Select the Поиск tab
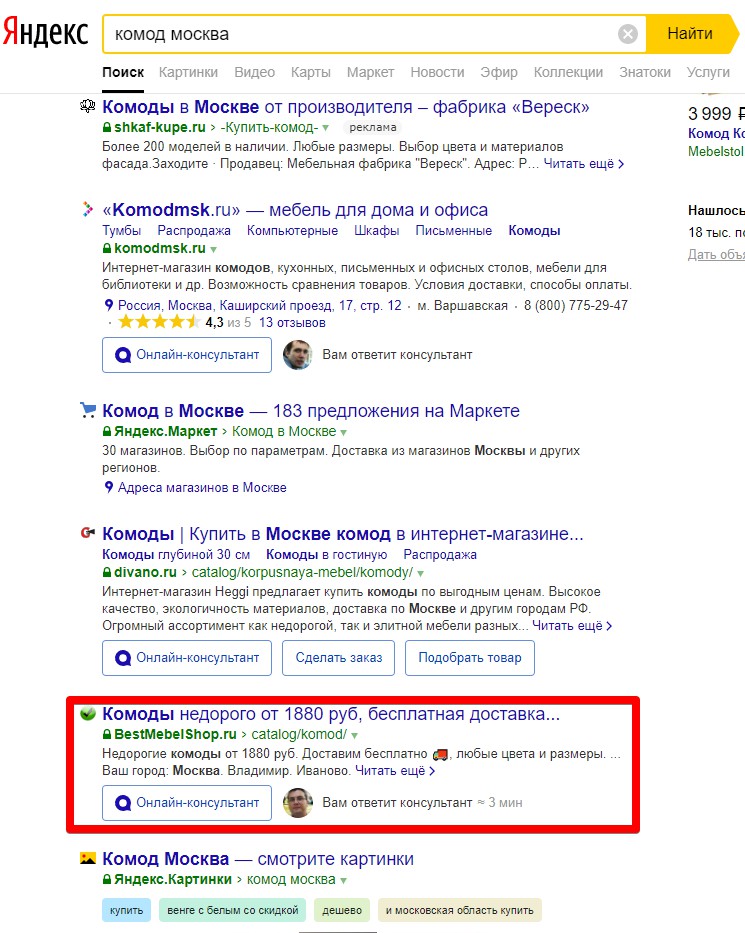The height and width of the screenshot is (933, 745). [123, 72]
